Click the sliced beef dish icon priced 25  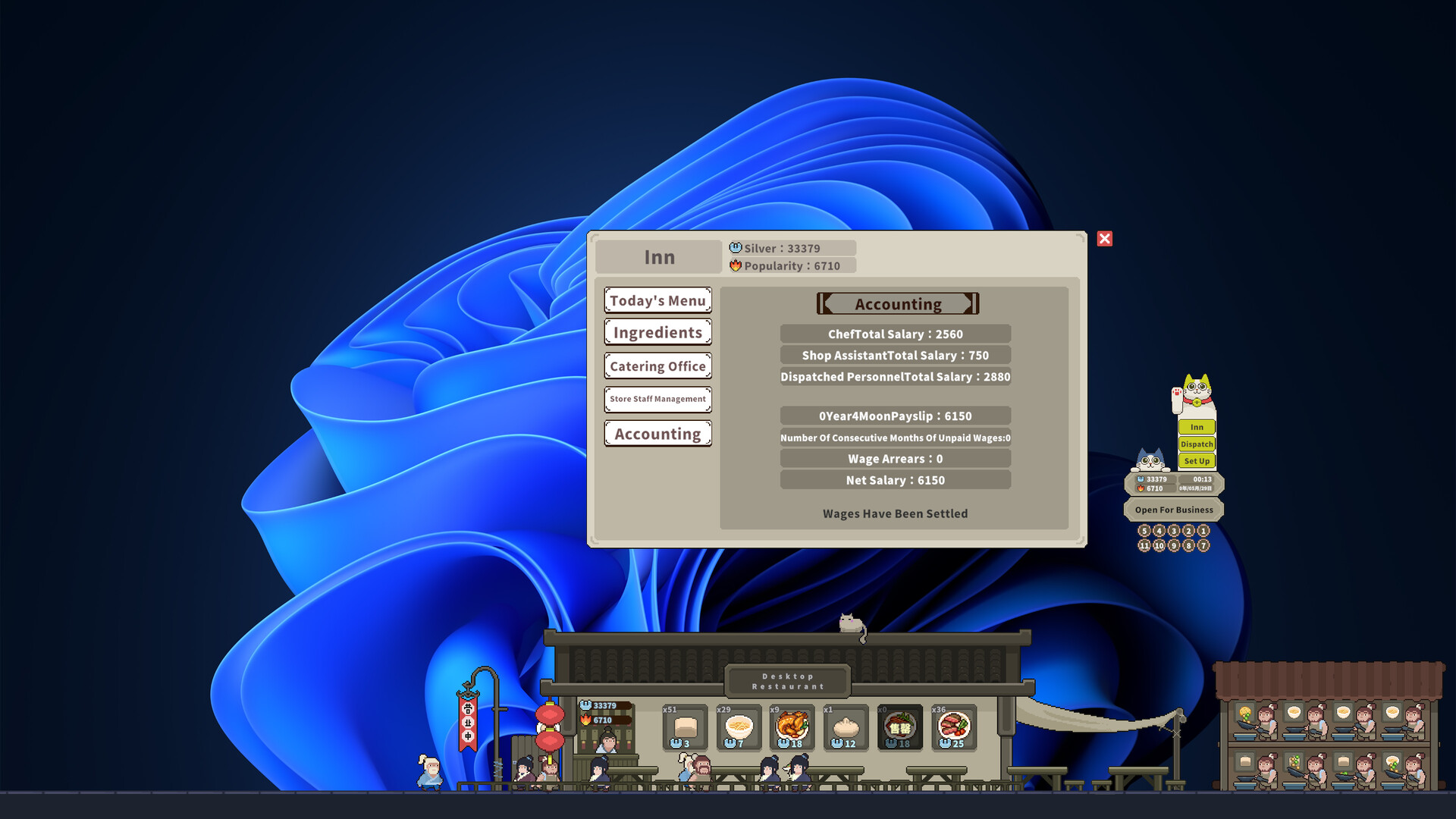point(954,726)
